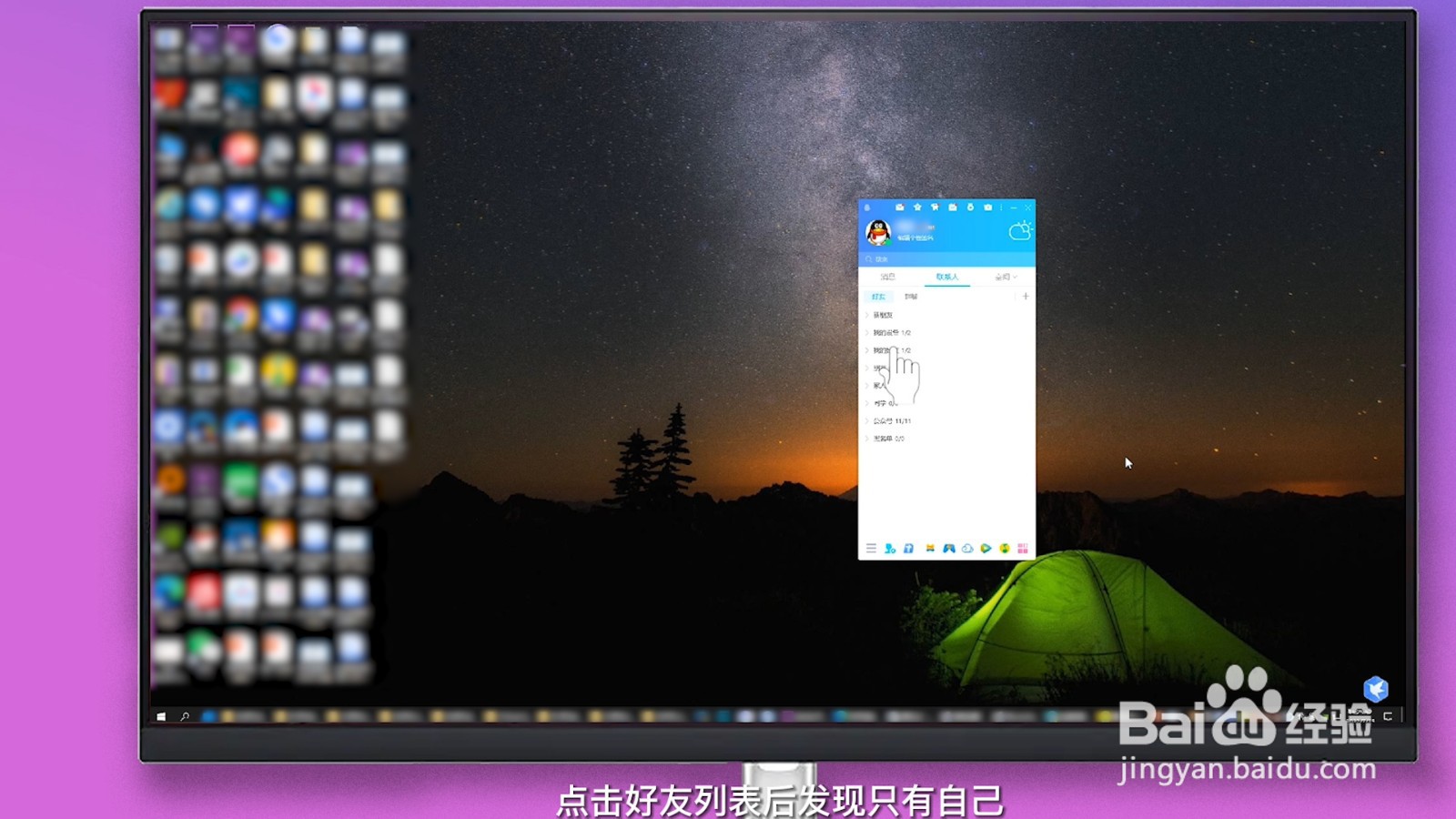Screen dimensions: 1456x819
Task: Select the 群聊 sub-tab
Action: tap(911, 297)
